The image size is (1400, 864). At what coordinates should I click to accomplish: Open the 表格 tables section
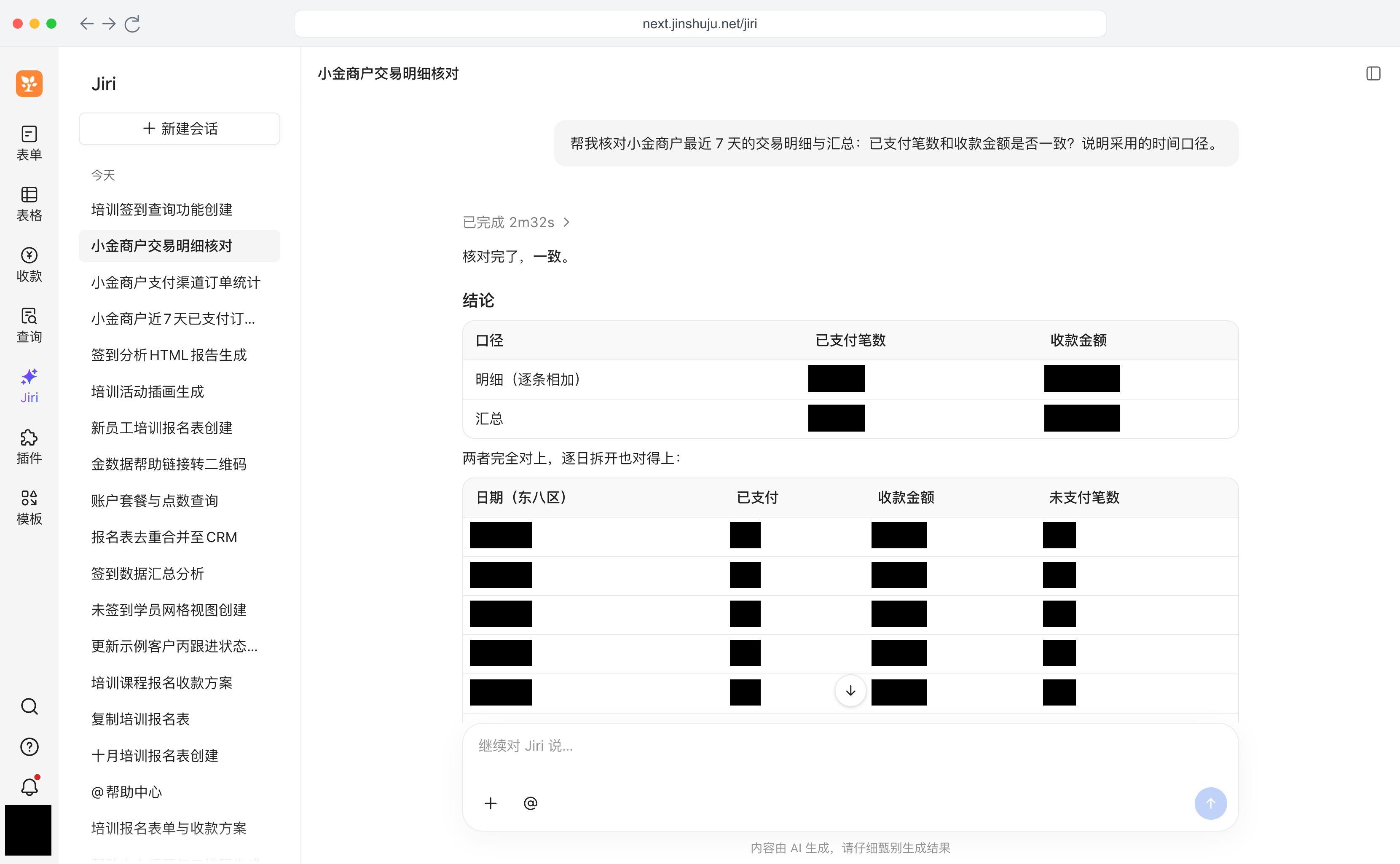coord(29,204)
